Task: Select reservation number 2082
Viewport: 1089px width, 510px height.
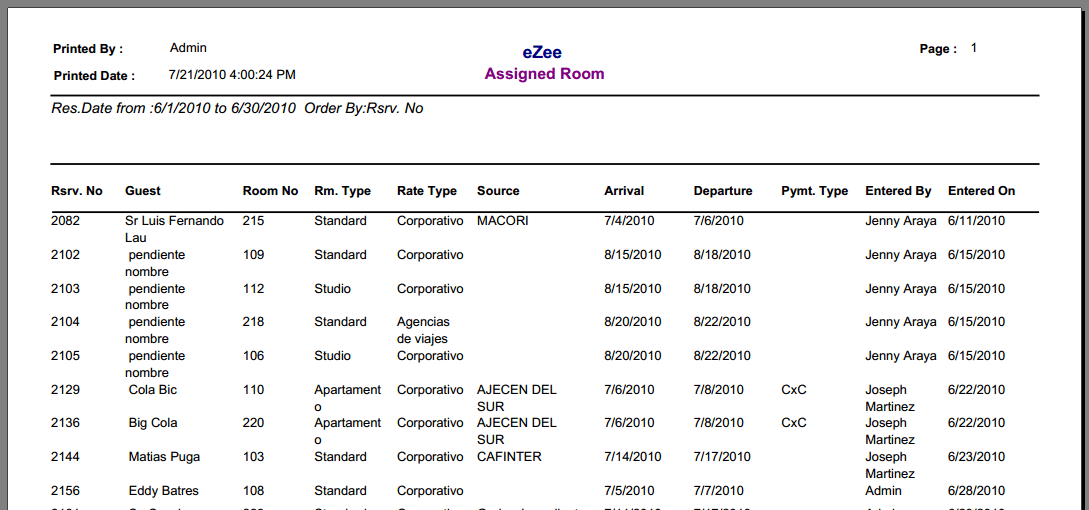Action: (x=65, y=221)
